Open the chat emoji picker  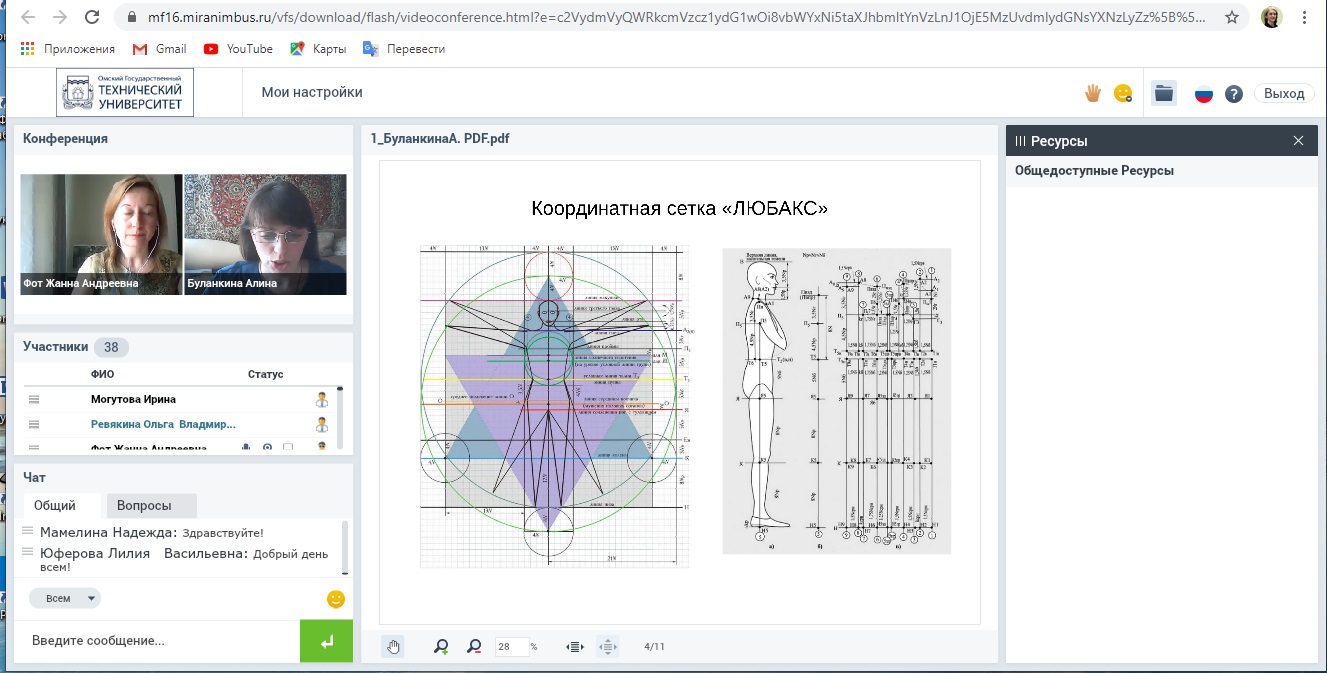point(336,599)
